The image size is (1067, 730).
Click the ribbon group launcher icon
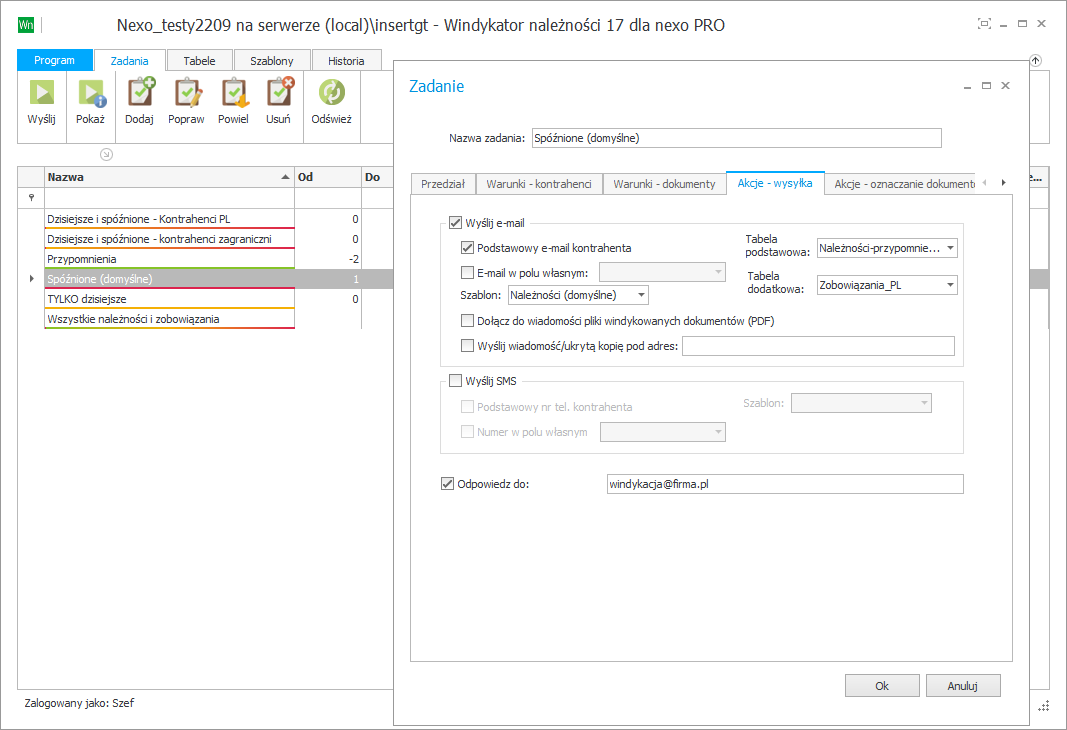coord(106,154)
